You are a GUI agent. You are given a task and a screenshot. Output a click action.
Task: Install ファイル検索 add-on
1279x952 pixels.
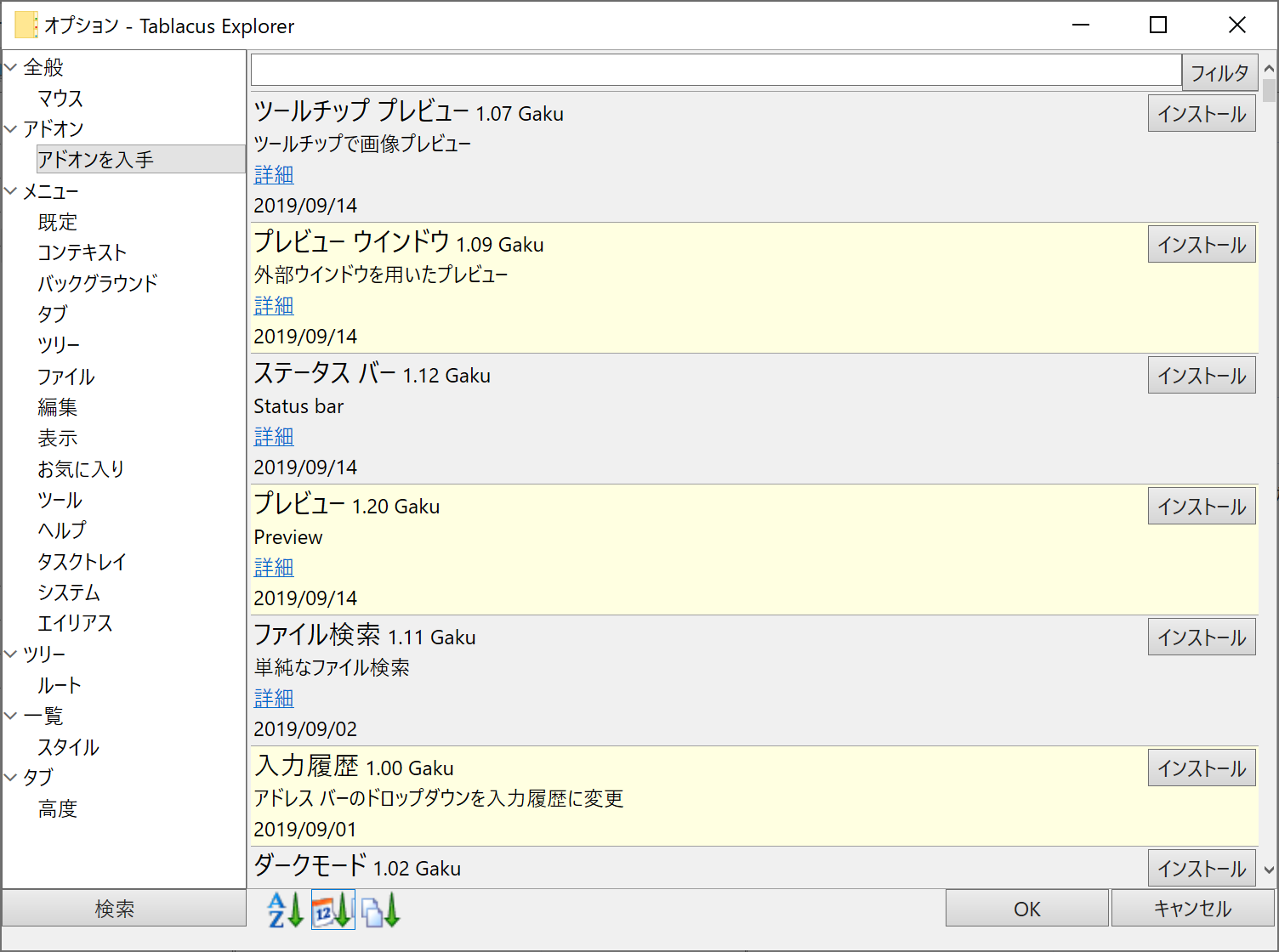(1202, 637)
